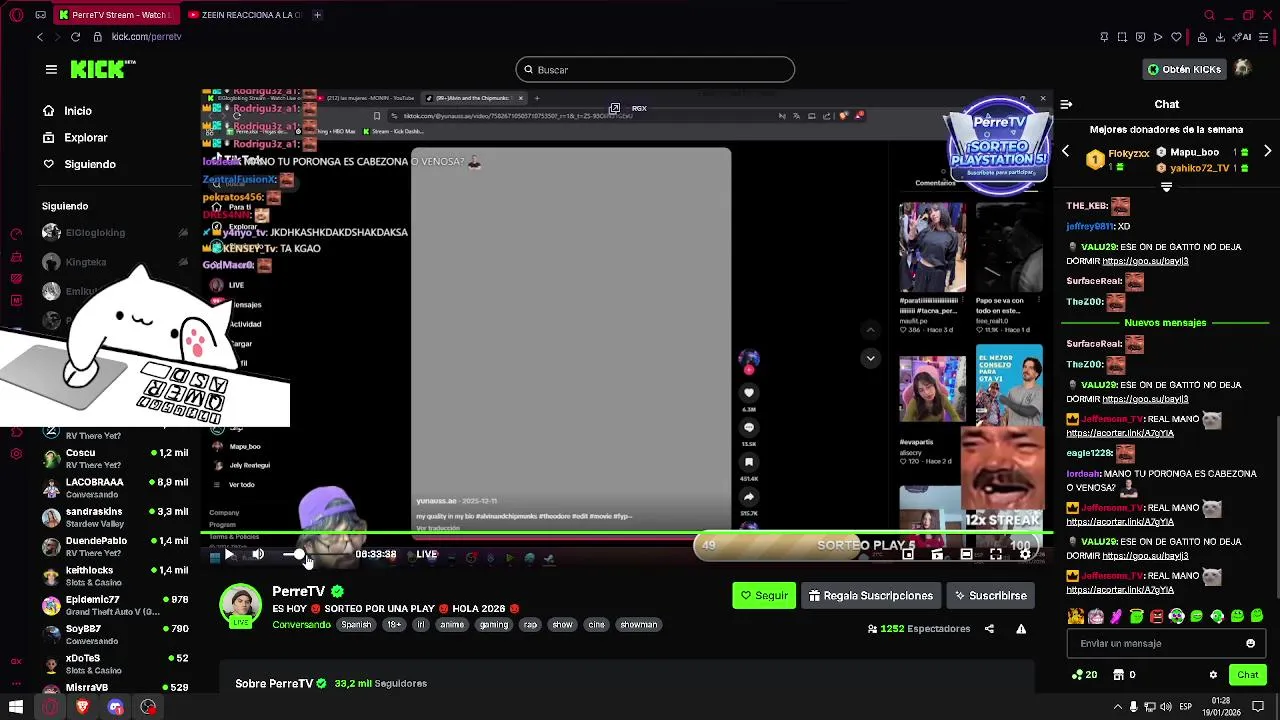
Task: Play or pause the stream
Action: coord(228,555)
